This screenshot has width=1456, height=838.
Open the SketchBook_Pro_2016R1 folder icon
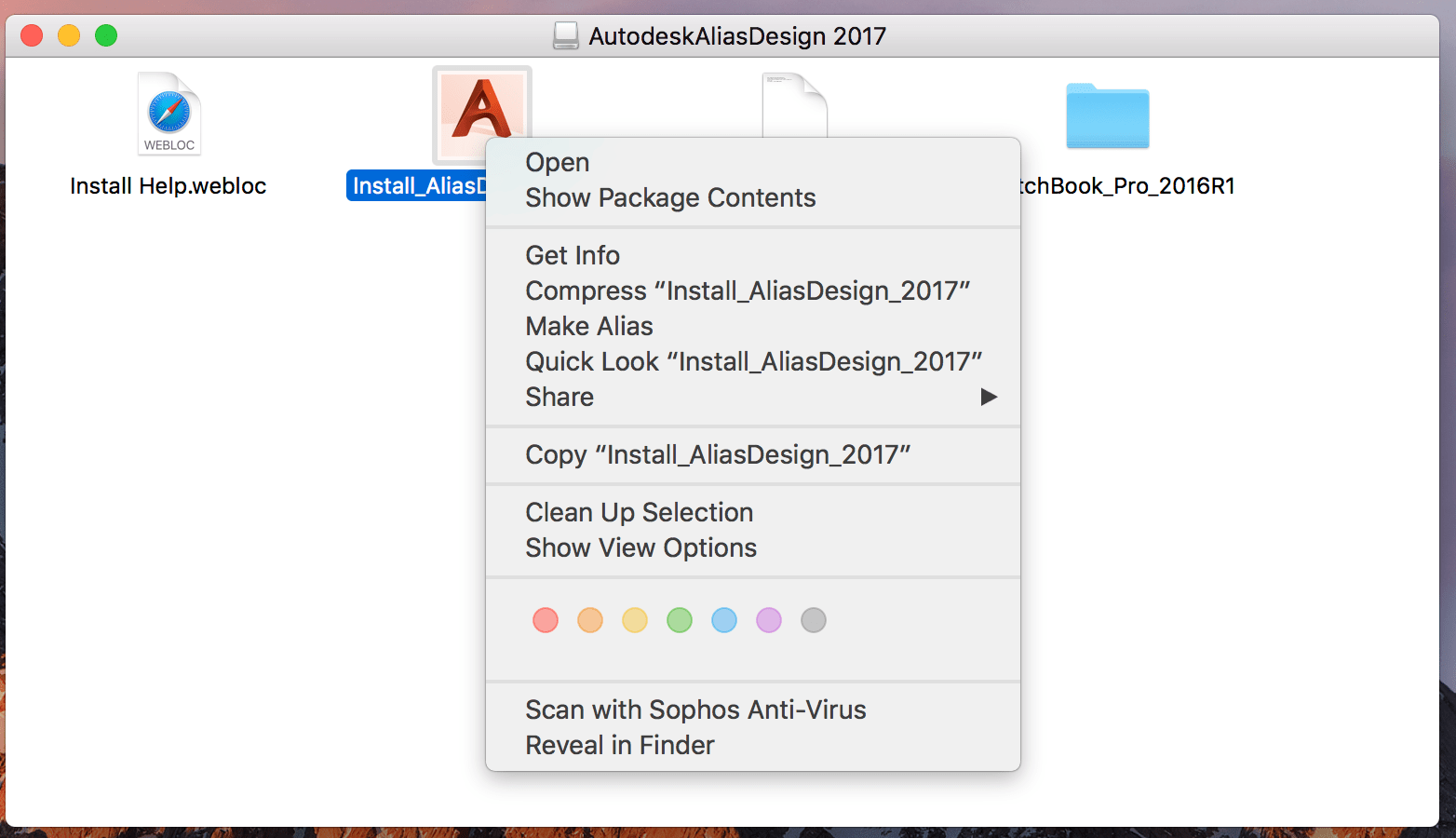click(1107, 115)
